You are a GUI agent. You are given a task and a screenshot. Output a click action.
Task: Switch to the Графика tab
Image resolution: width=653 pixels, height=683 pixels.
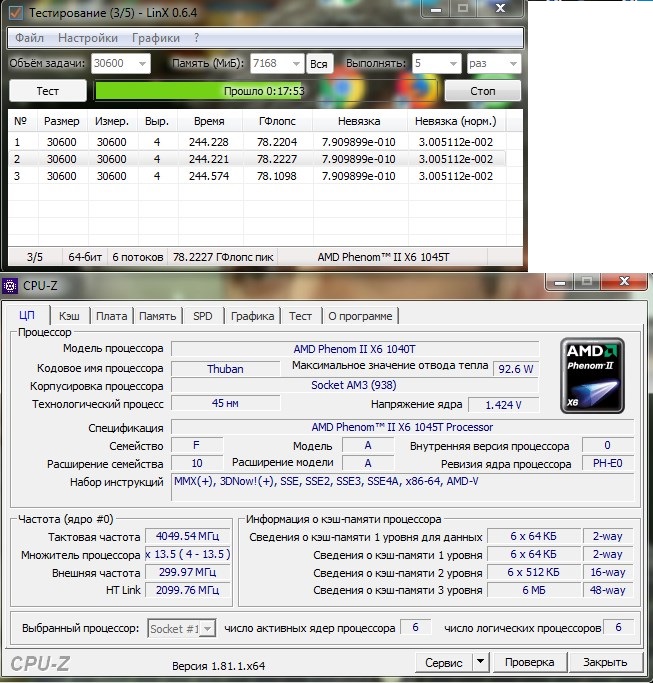pyautogui.click(x=253, y=316)
